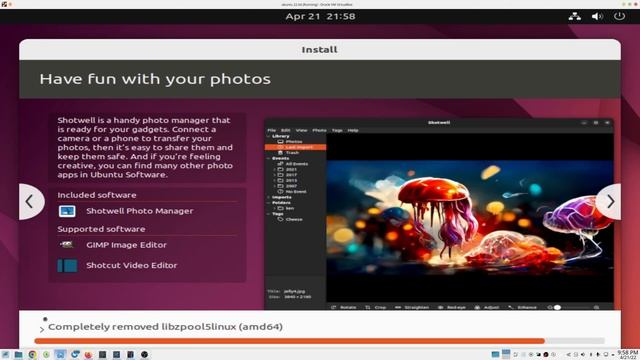Select the GIMP Image Editor label

click(x=127, y=245)
